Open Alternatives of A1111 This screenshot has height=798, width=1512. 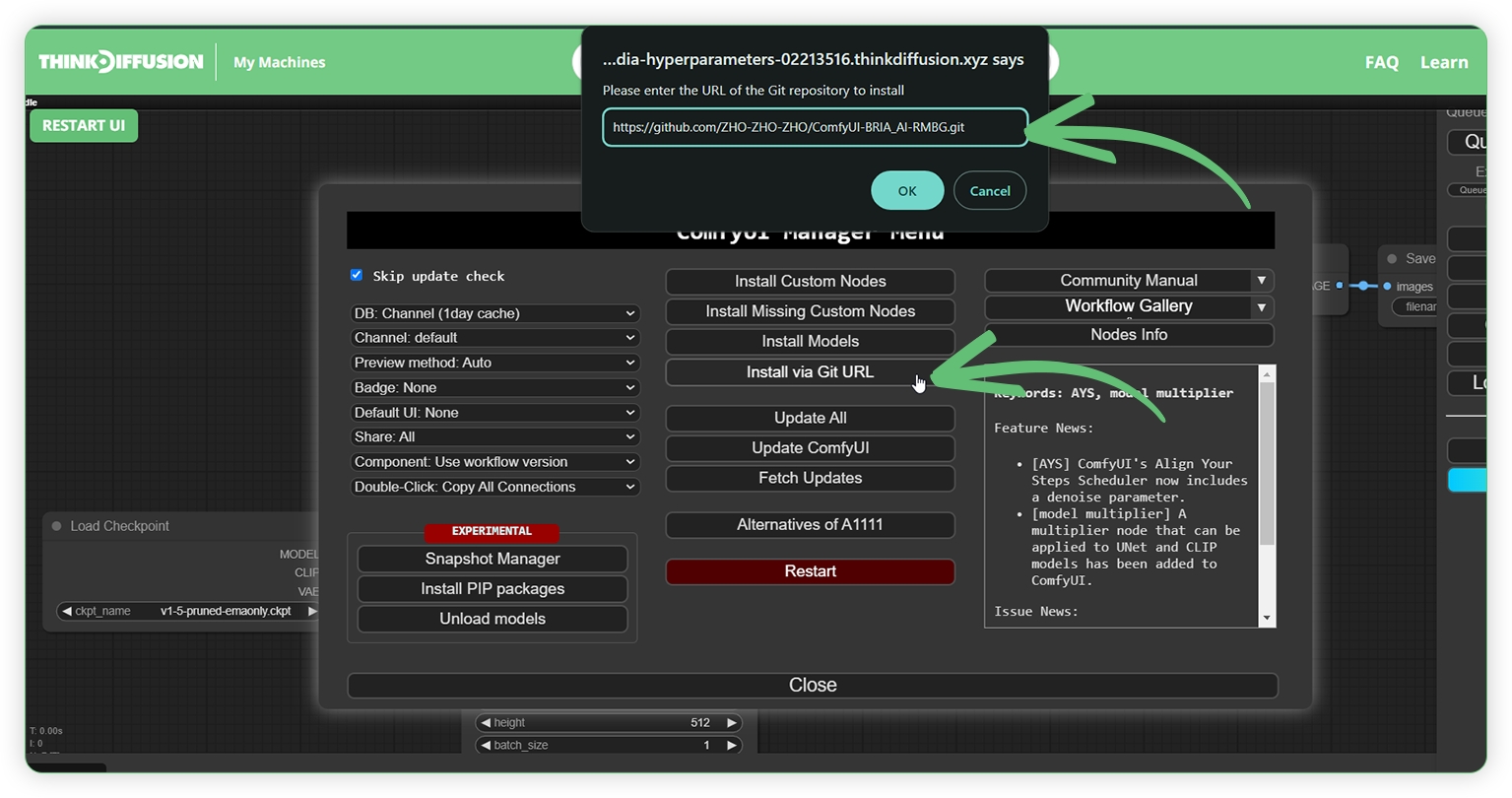[810, 525]
